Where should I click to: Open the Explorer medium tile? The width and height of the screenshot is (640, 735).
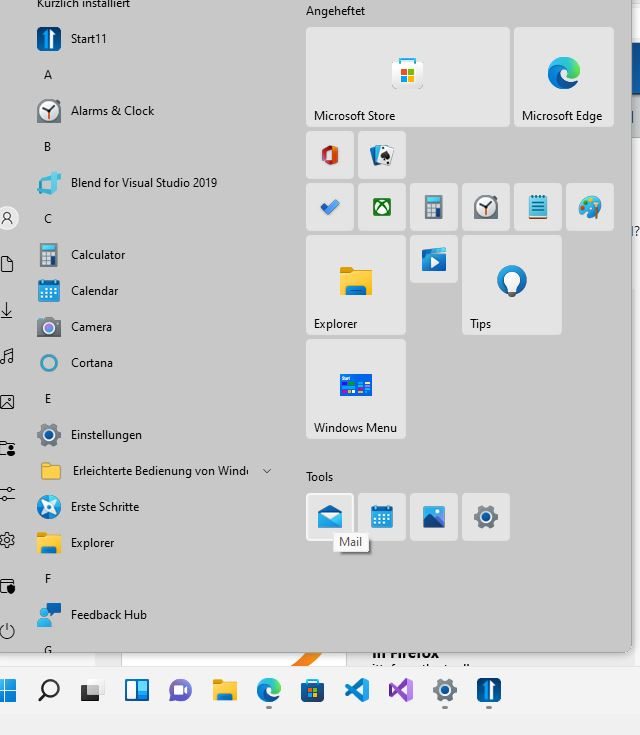coord(355,285)
